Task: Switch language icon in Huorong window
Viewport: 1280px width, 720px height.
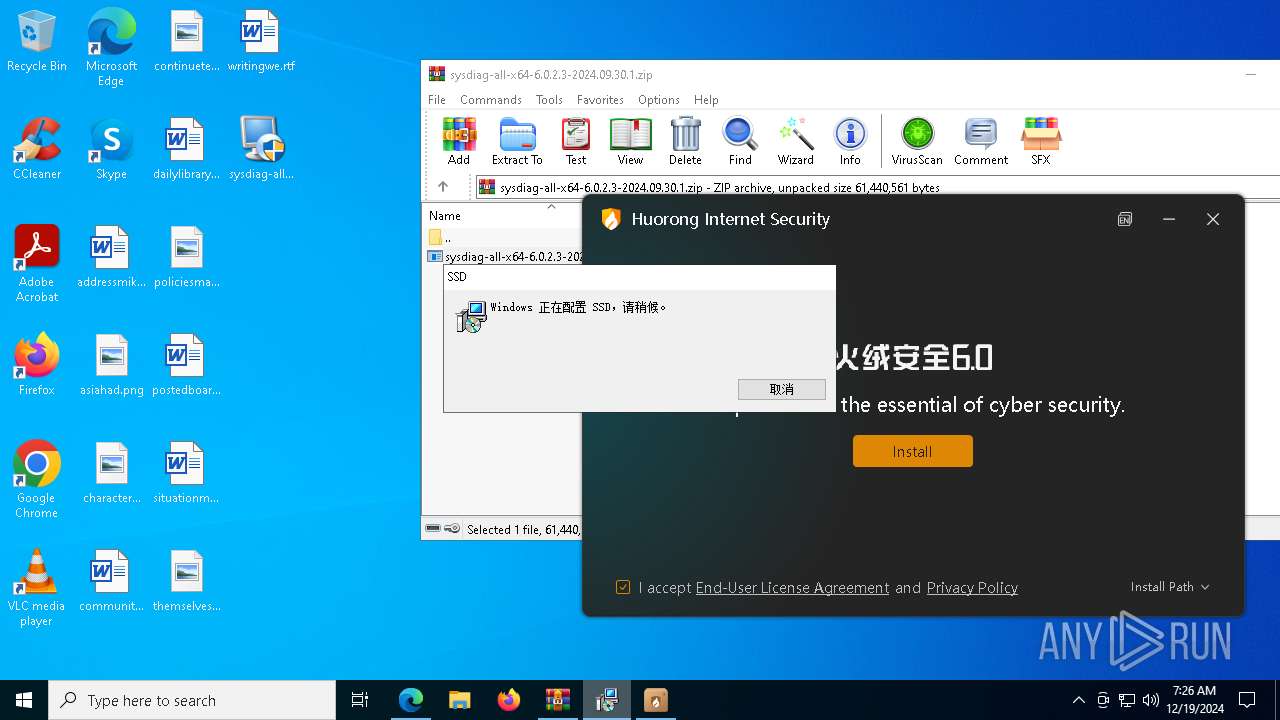Action: (x=1125, y=219)
